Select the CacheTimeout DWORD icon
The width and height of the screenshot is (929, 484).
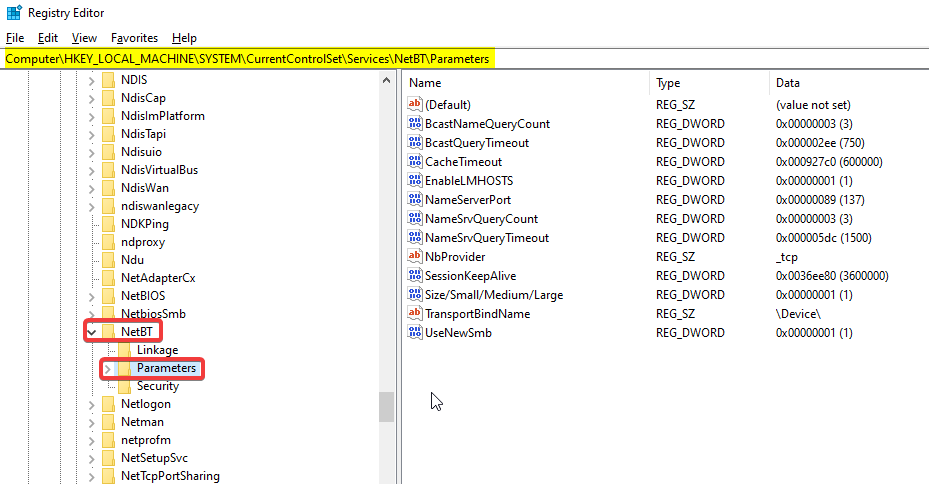pyautogui.click(x=415, y=161)
